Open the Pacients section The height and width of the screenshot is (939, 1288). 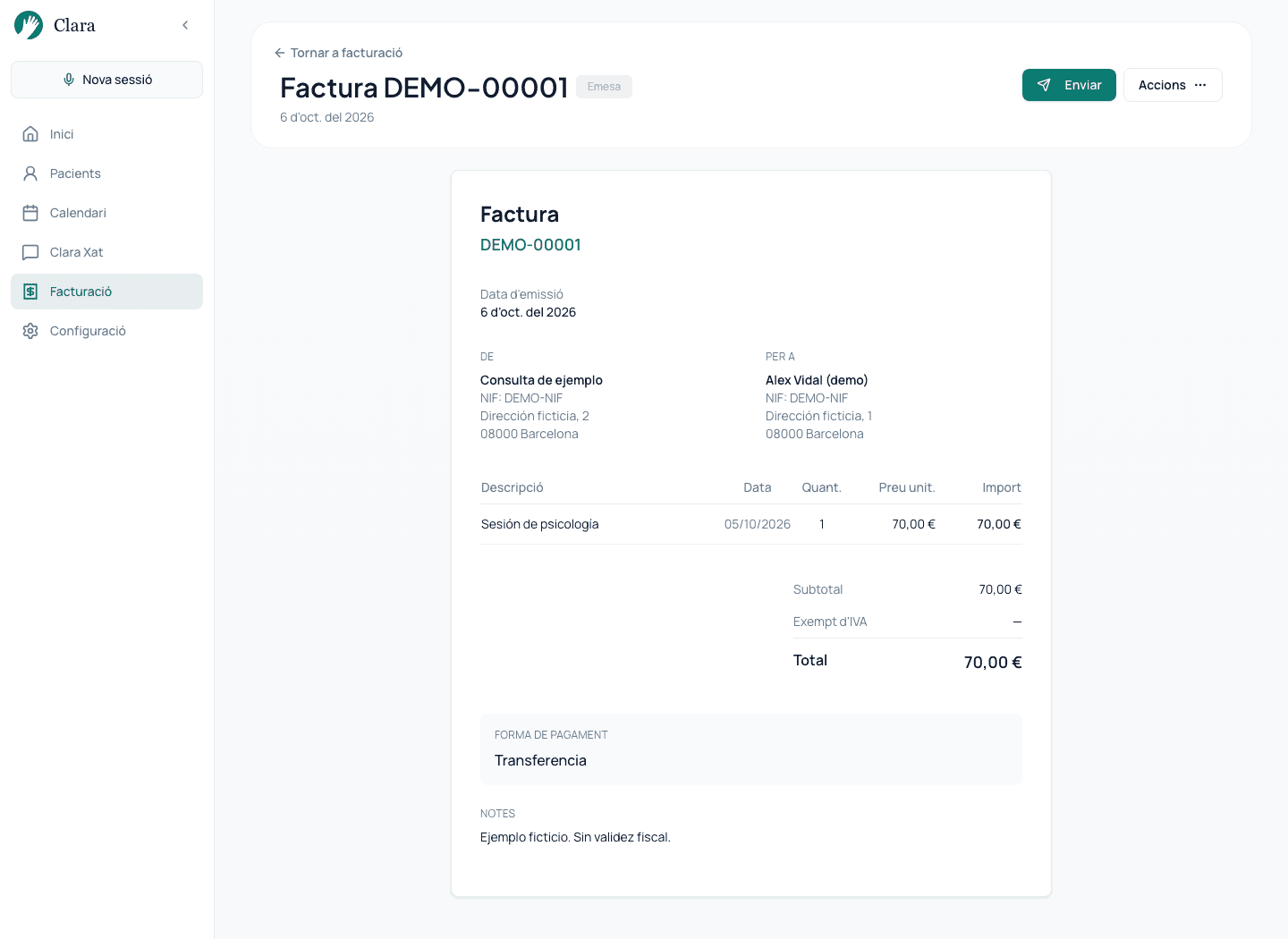[x=106, y=173]
